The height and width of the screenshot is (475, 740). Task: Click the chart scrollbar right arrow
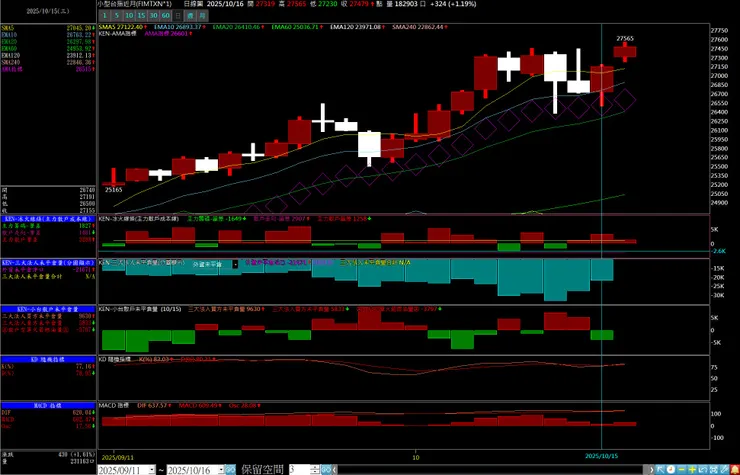click(x=651, y=470)
